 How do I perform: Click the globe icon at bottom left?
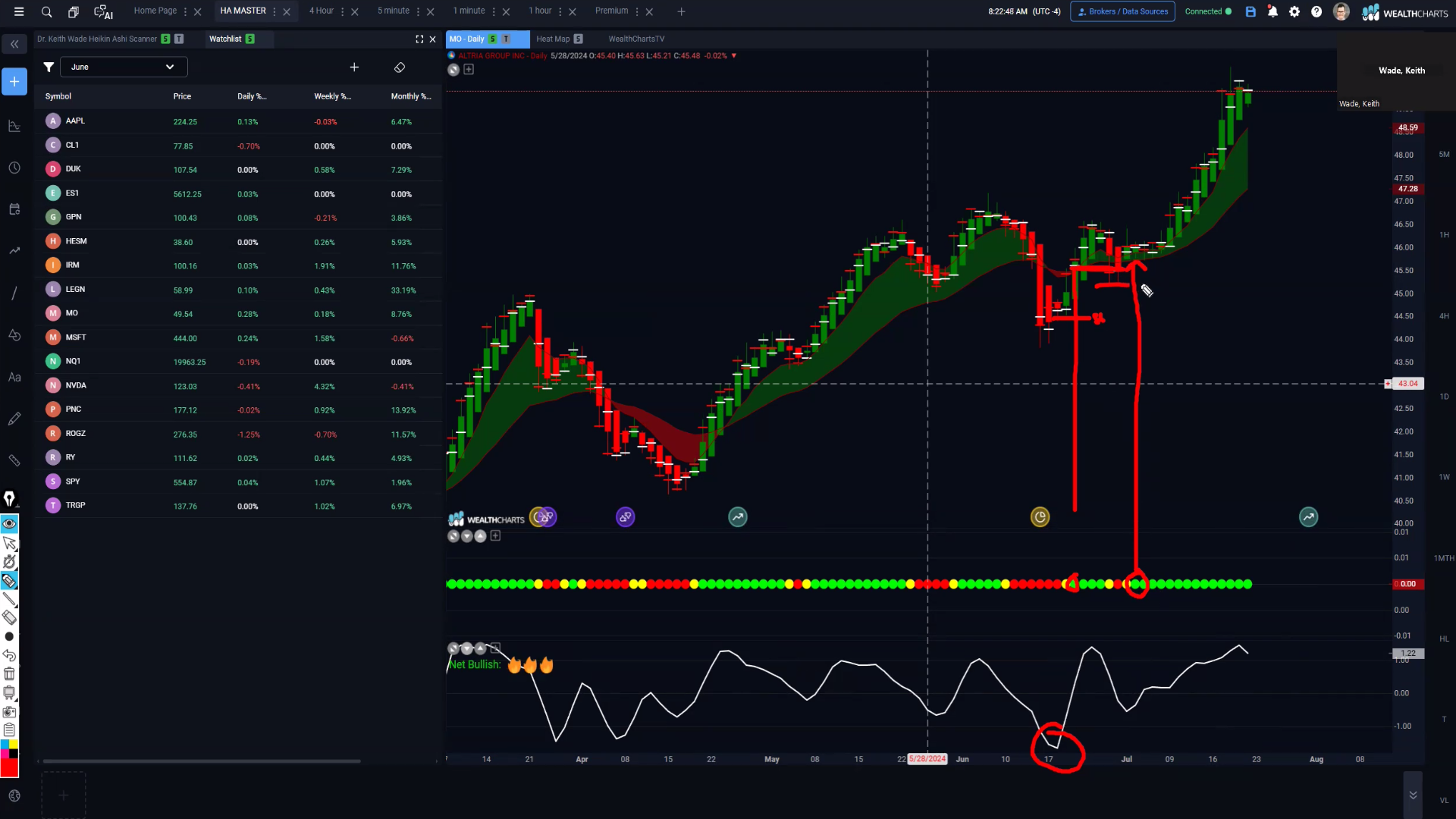[14, 795]
